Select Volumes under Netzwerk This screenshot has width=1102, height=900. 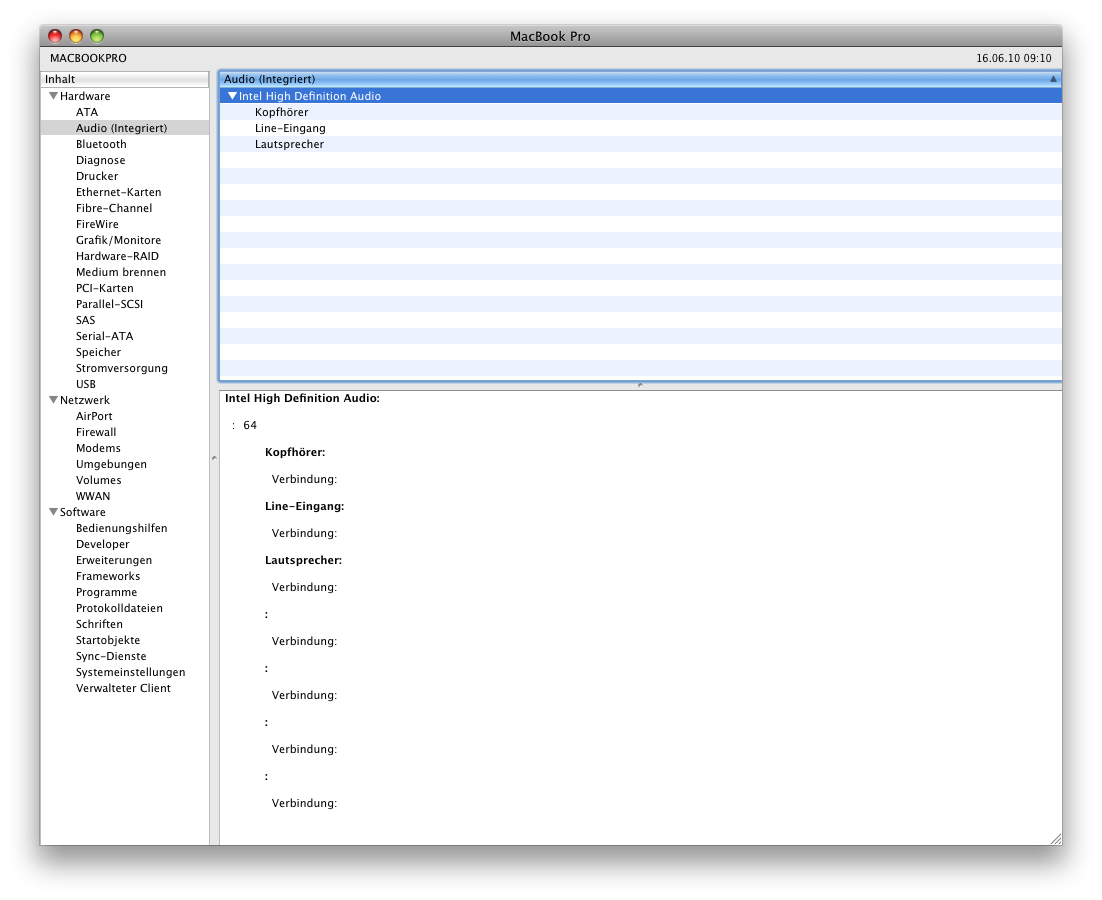click(98, 480)
